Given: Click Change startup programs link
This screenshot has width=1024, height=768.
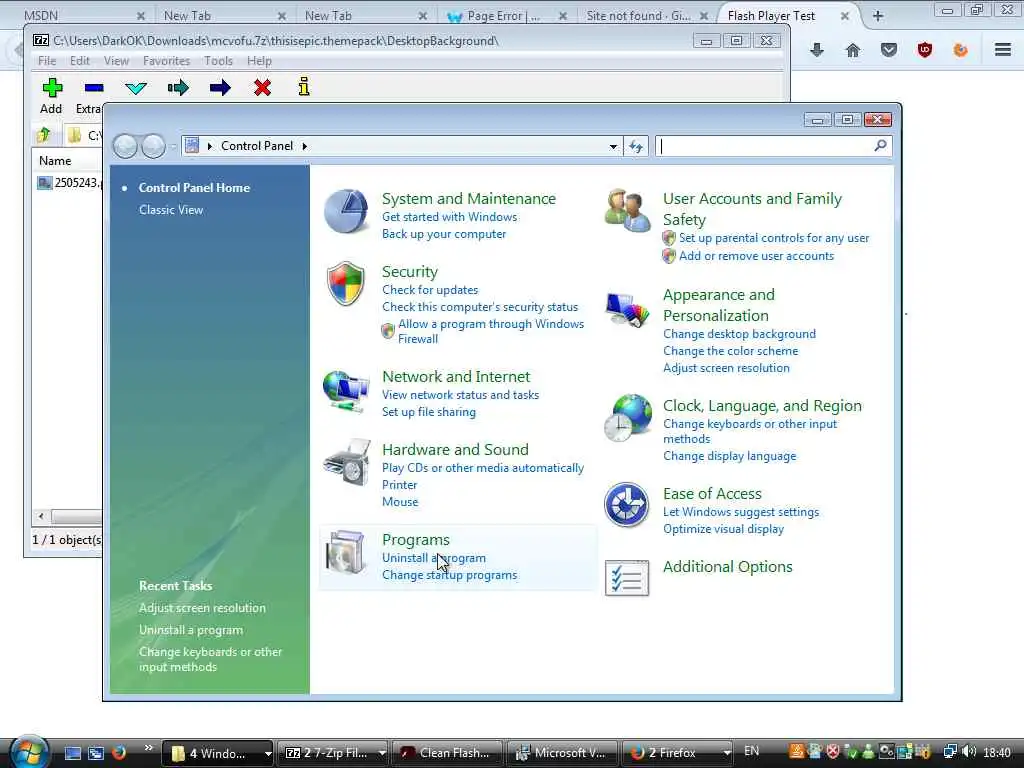Looking at the screenshot, I should 449,575.
